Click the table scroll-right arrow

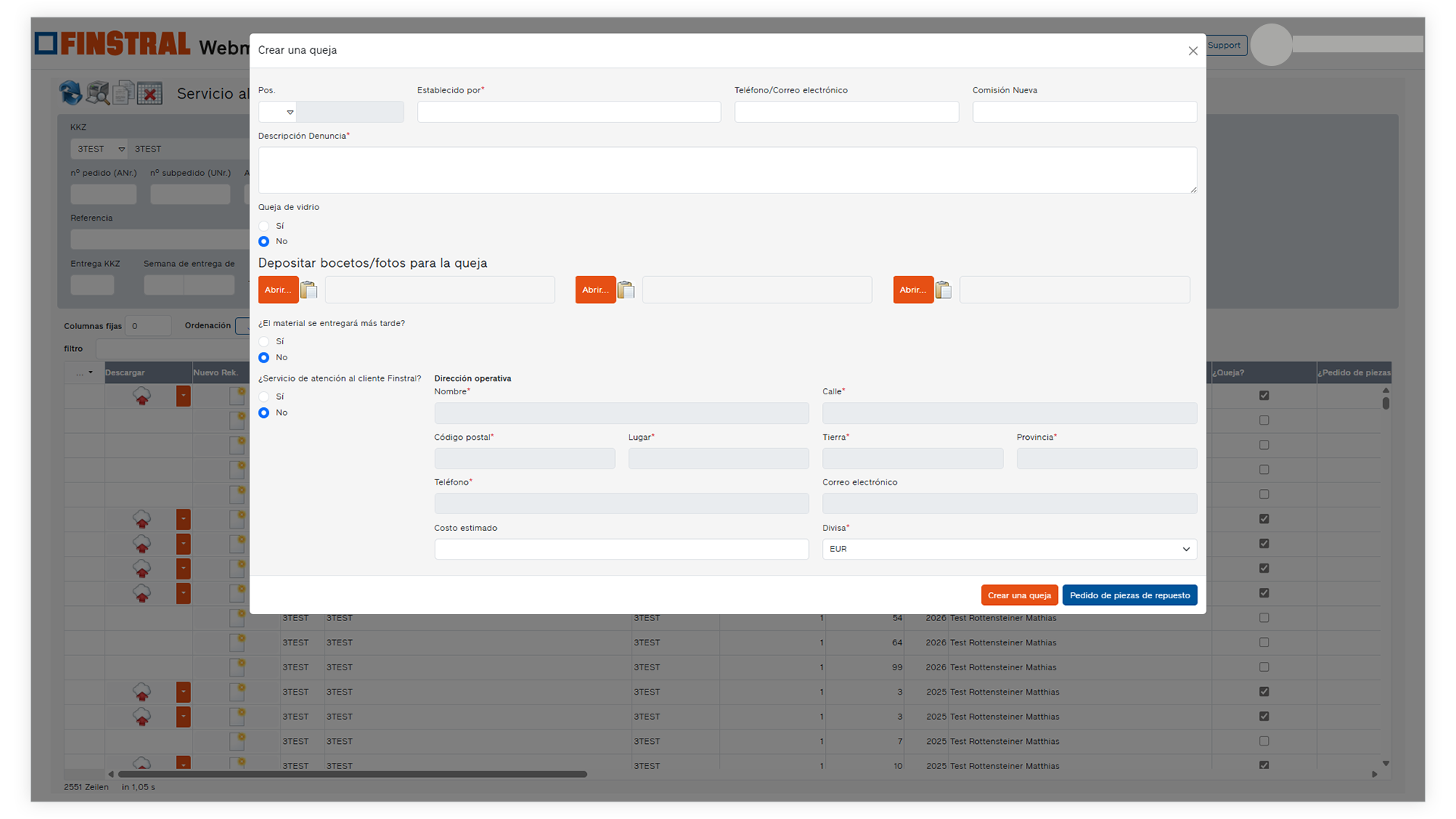coord(1374,774)
